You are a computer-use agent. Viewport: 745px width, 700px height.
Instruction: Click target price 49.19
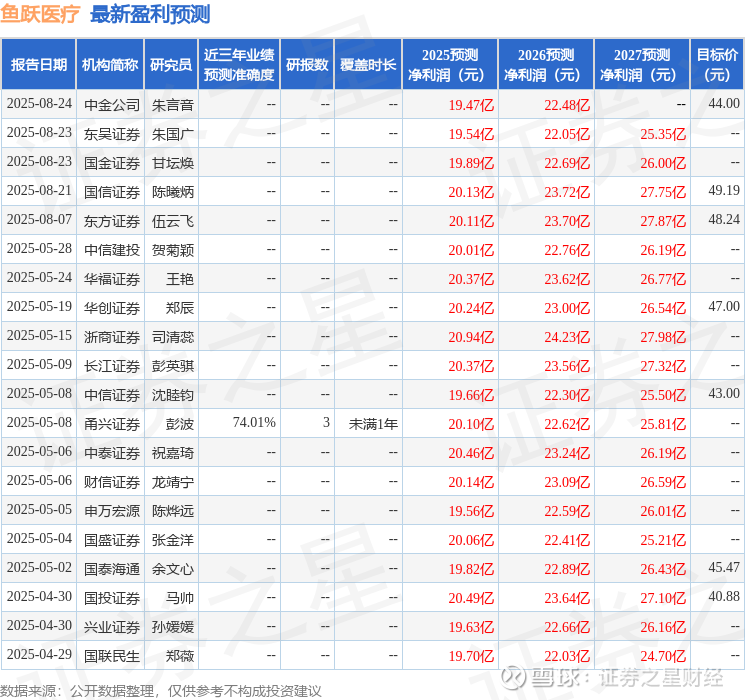tap(724, 191)
